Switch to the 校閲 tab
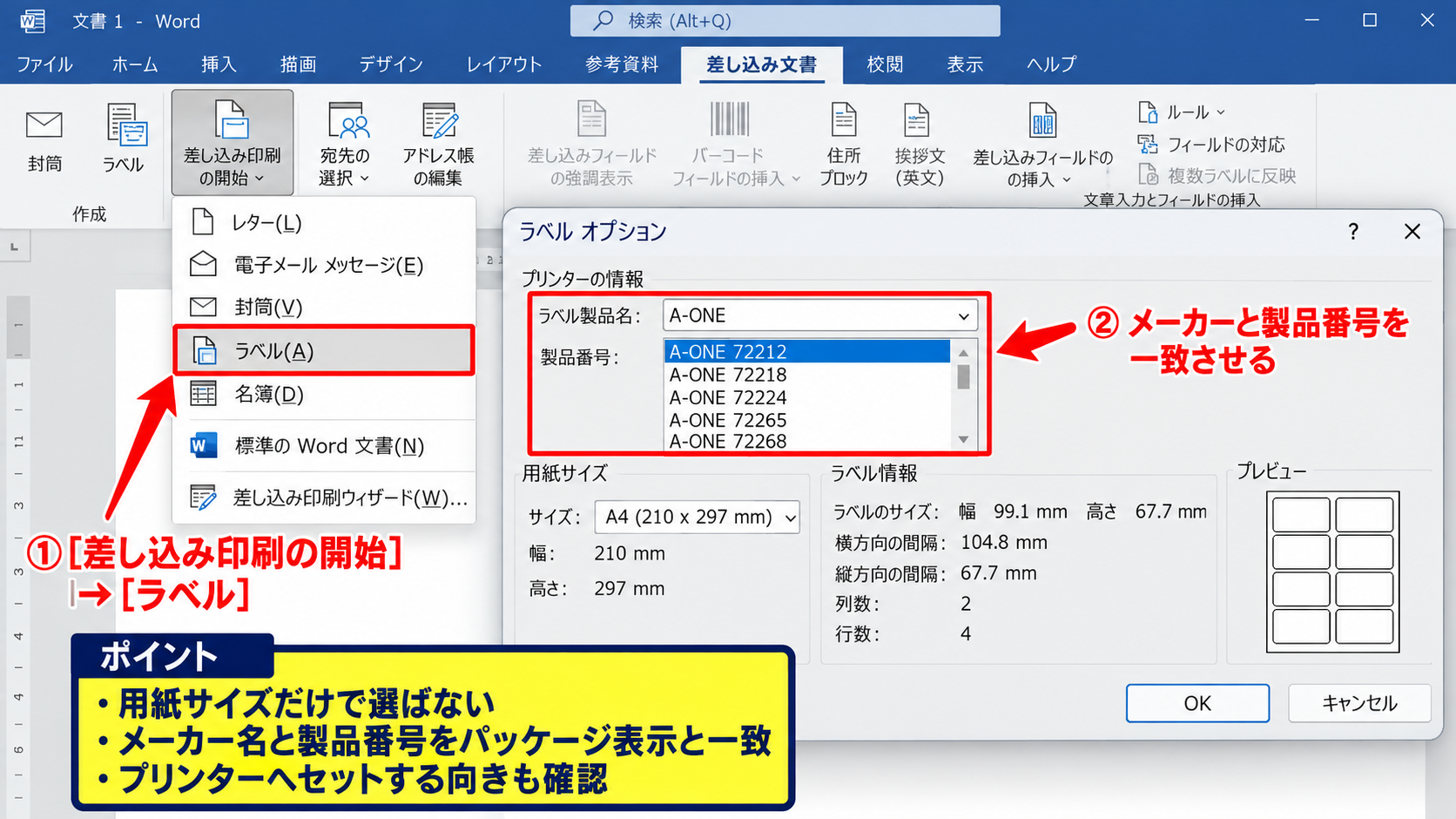The width and height of the screenshot is (1456, 819). coord(885,64)
